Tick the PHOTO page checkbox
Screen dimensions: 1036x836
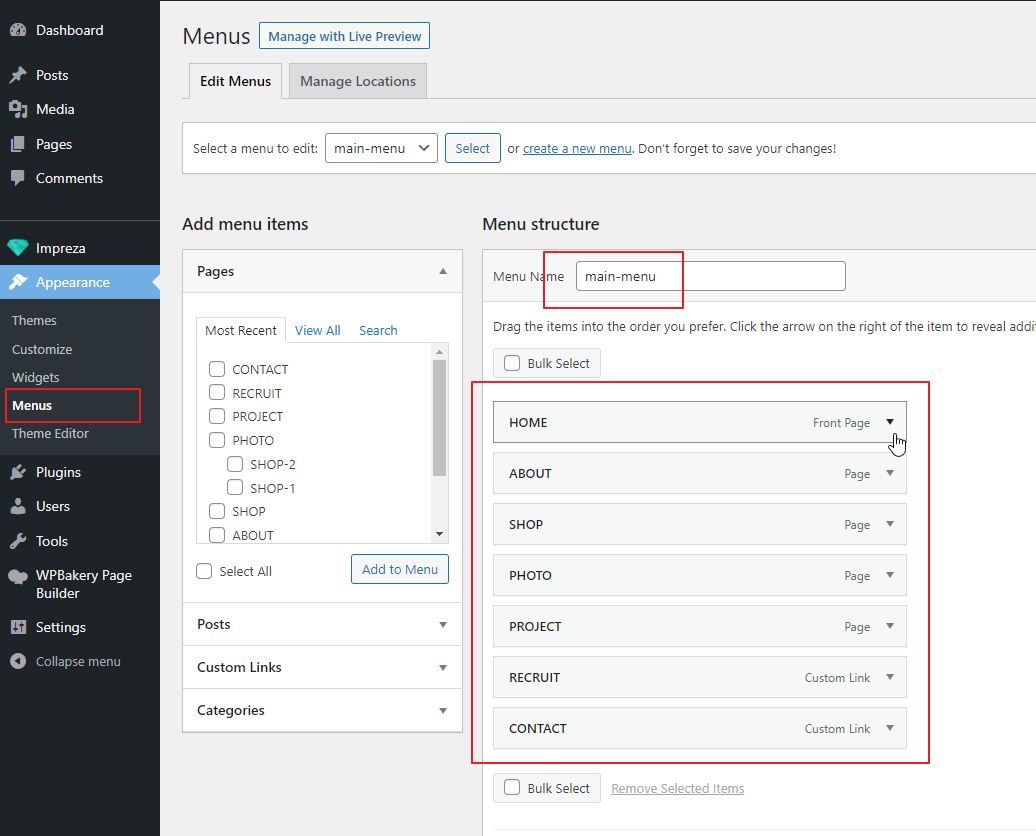click(217, 440)
